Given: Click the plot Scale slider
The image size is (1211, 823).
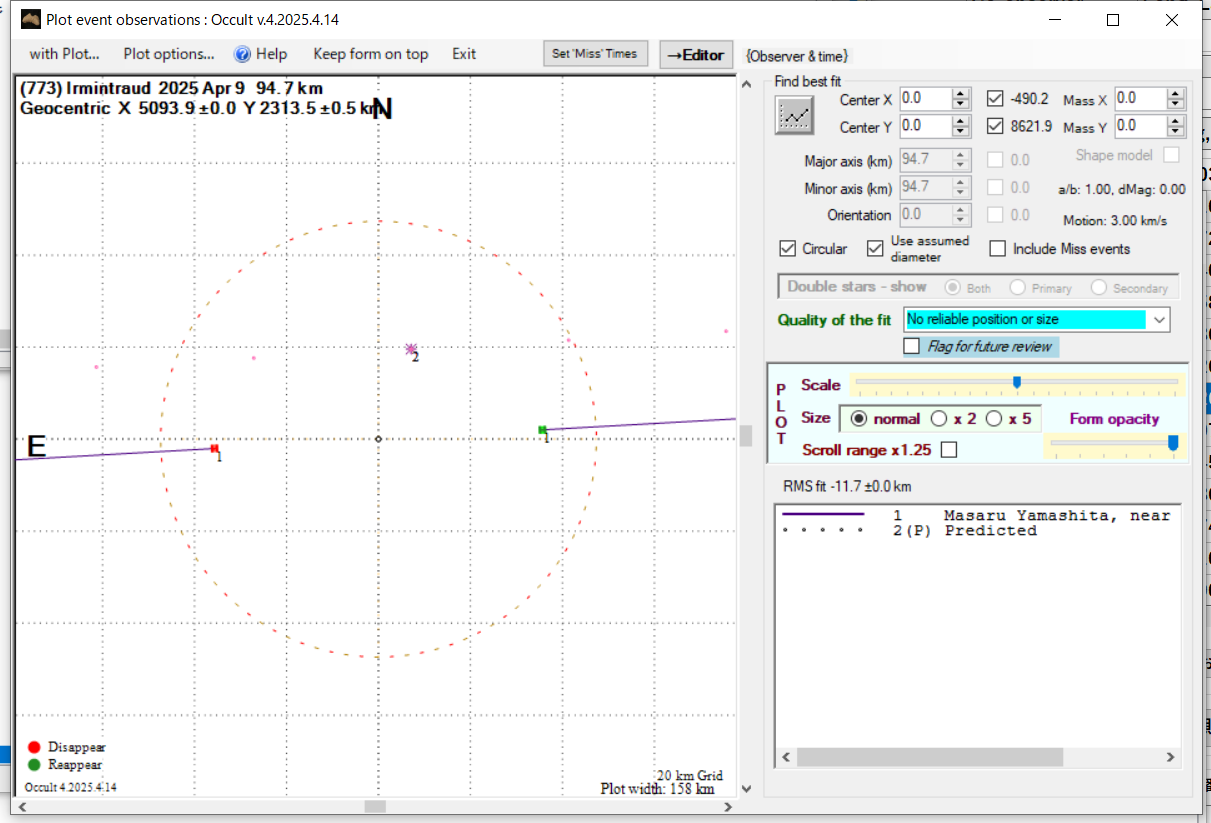Looking at the screenshot, I should (1017, 382).
